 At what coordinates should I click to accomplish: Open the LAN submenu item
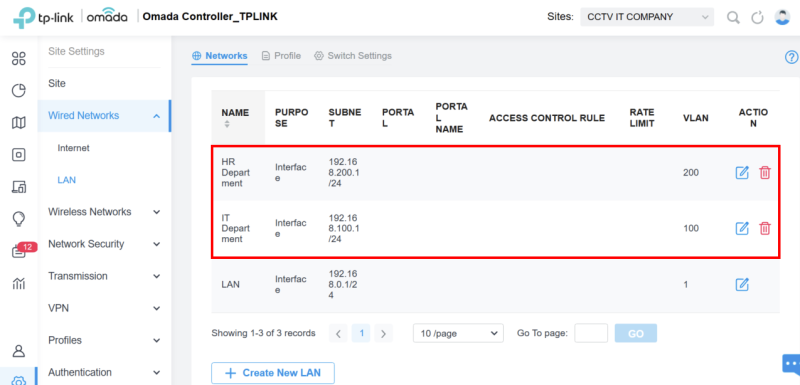(x=66, y=180)
